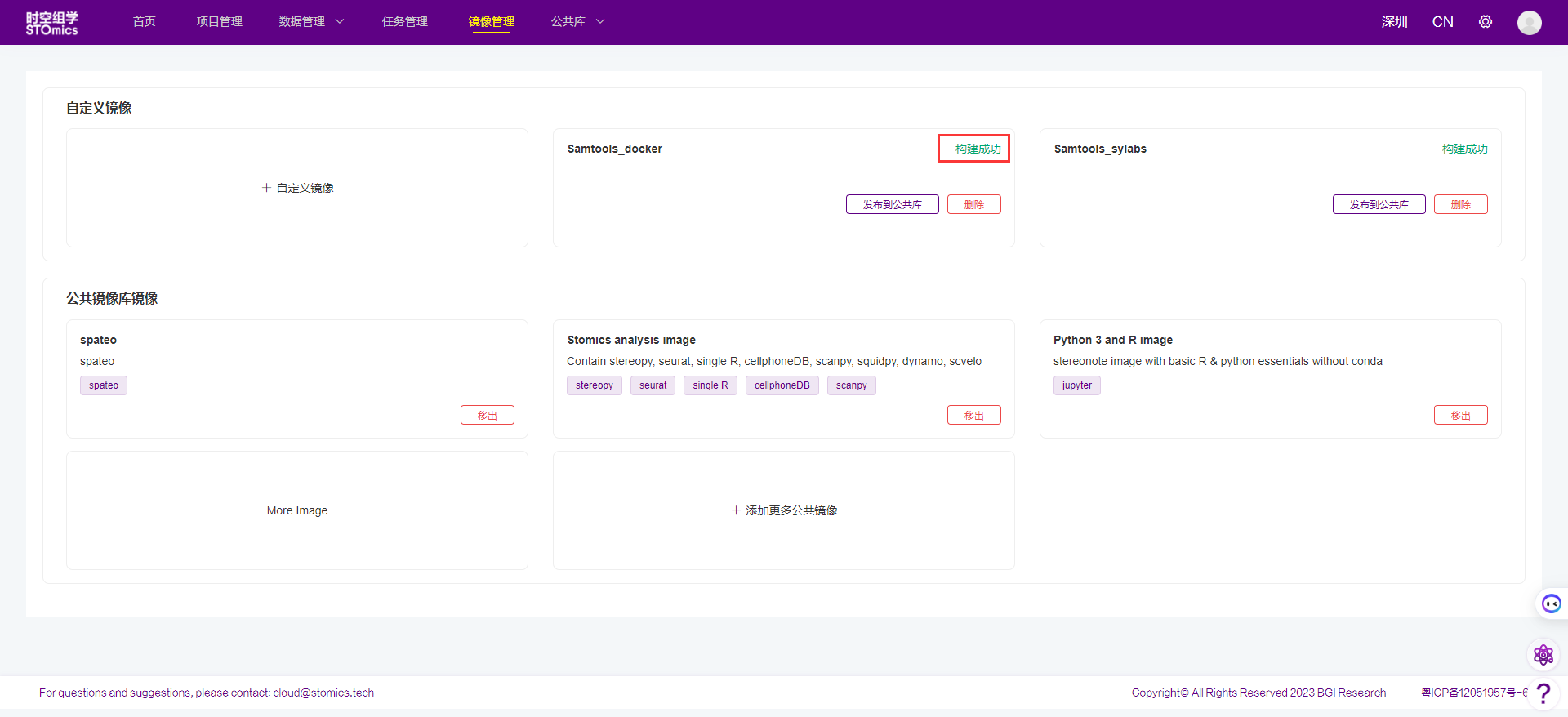Viewport: 1568px width, 717px height.
Task: Open help via question mark icon
Action: click(1543, 693)
